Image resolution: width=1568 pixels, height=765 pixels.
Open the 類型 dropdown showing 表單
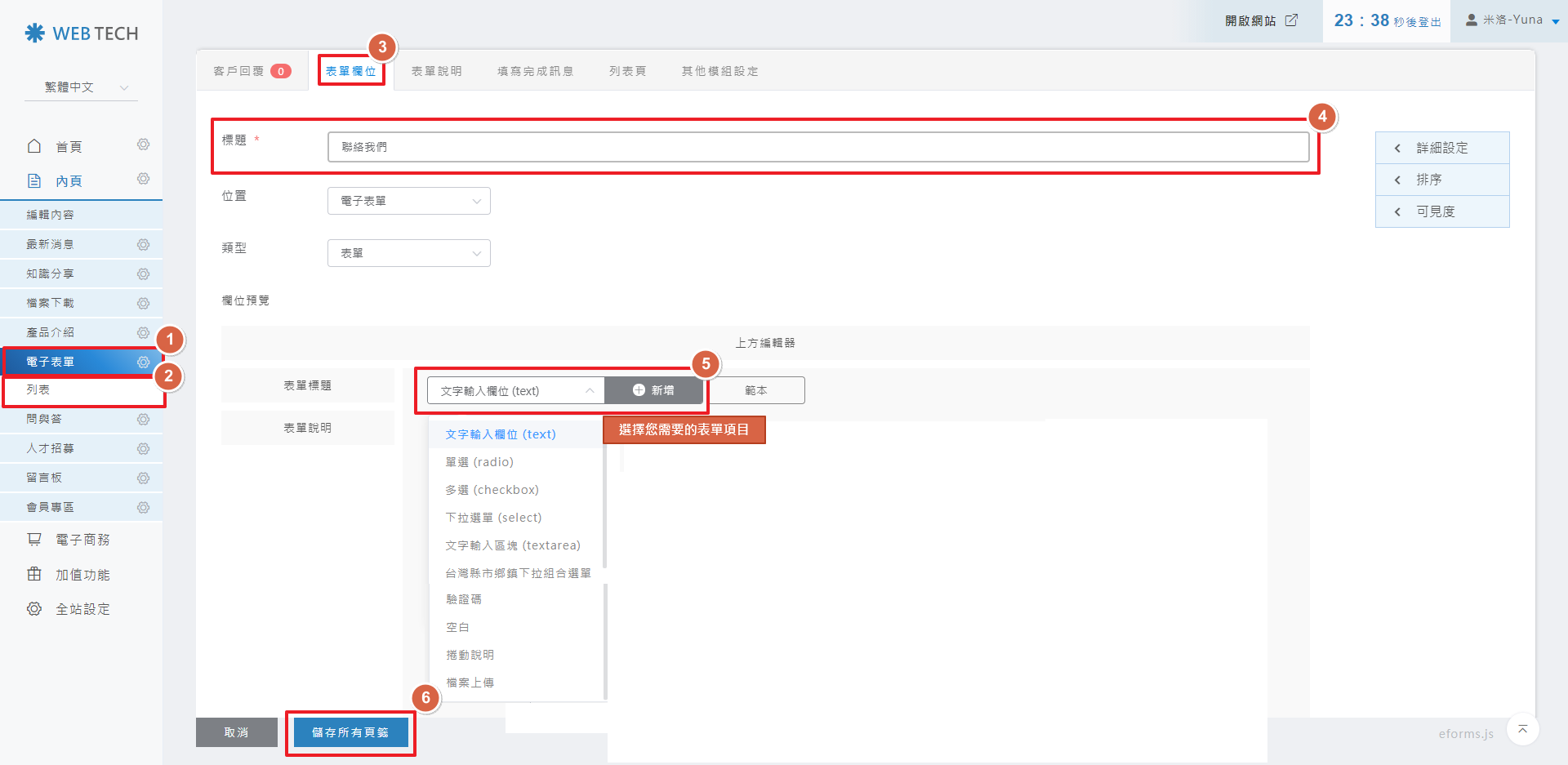pos(408,253)
